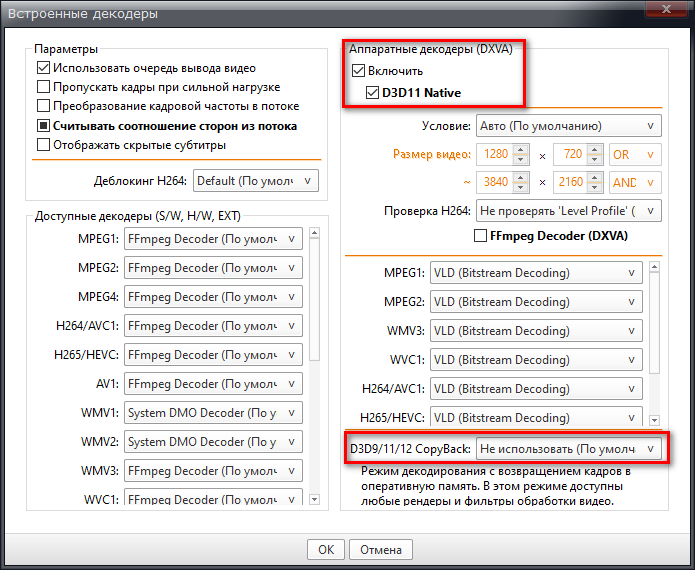Click scroll-down arrow of available decoders list

[314, 500]
